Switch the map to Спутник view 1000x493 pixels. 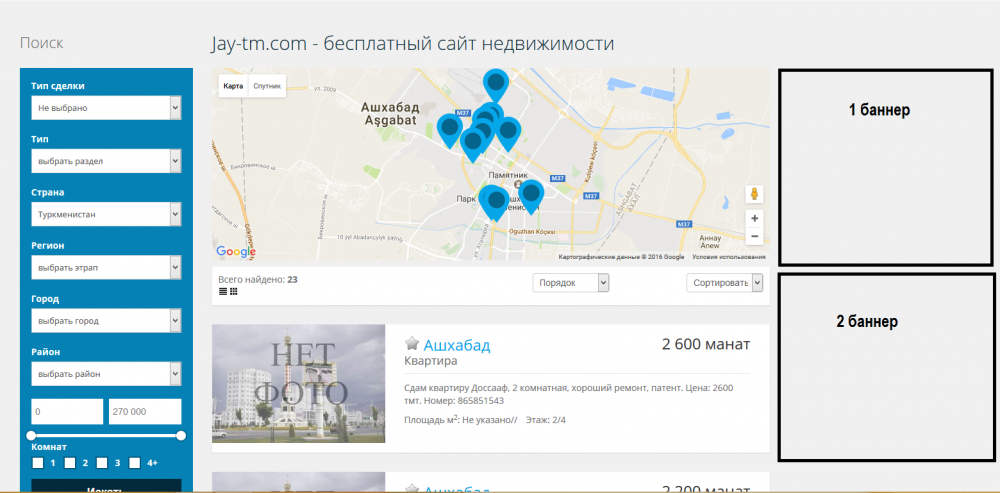(267, 85)
